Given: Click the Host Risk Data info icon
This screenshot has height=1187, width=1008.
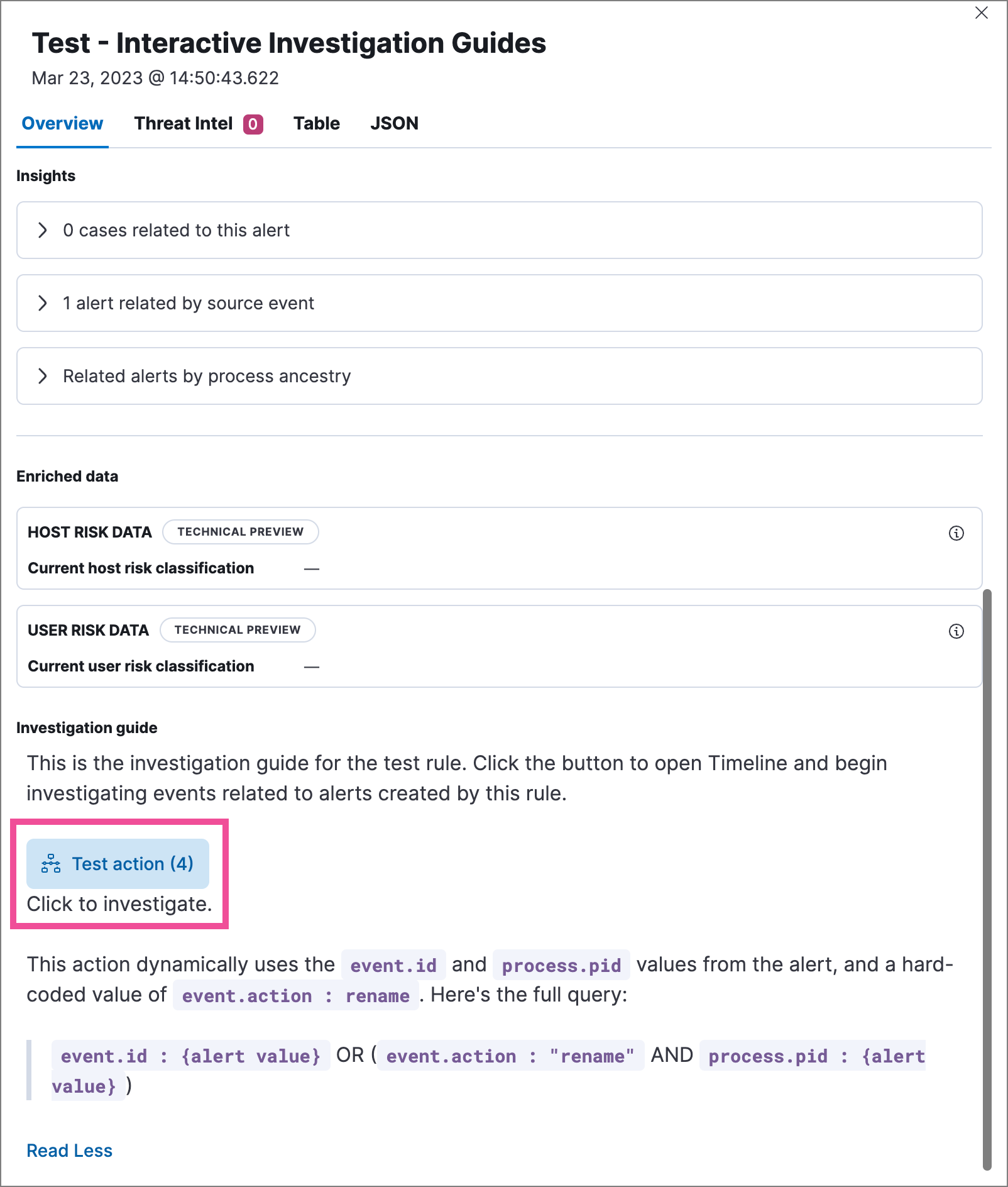Looking at the screenshot, I should point(956,533).
